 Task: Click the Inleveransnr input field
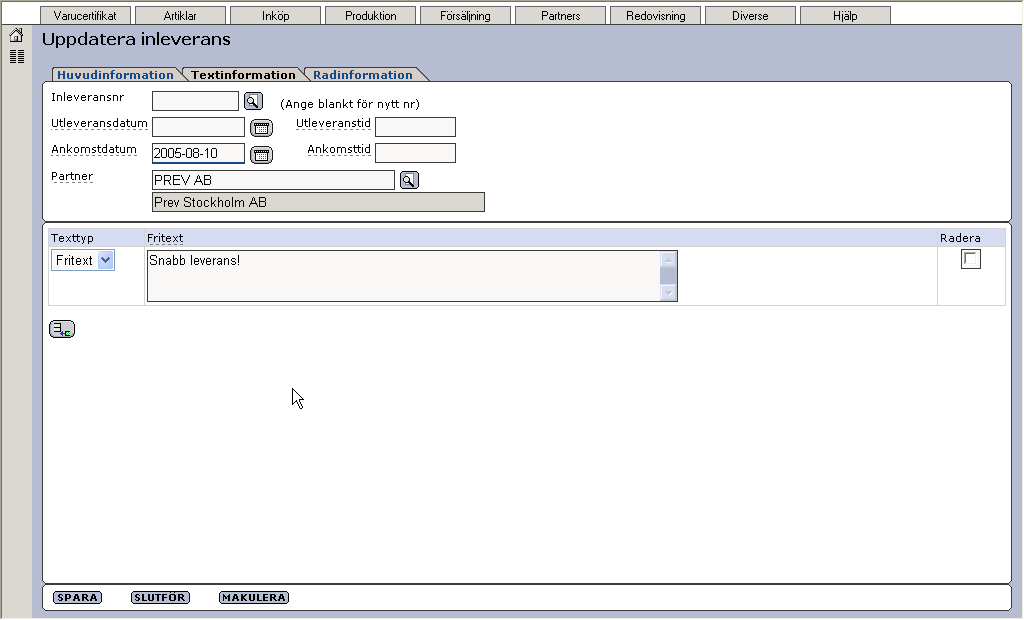(195, 101)
